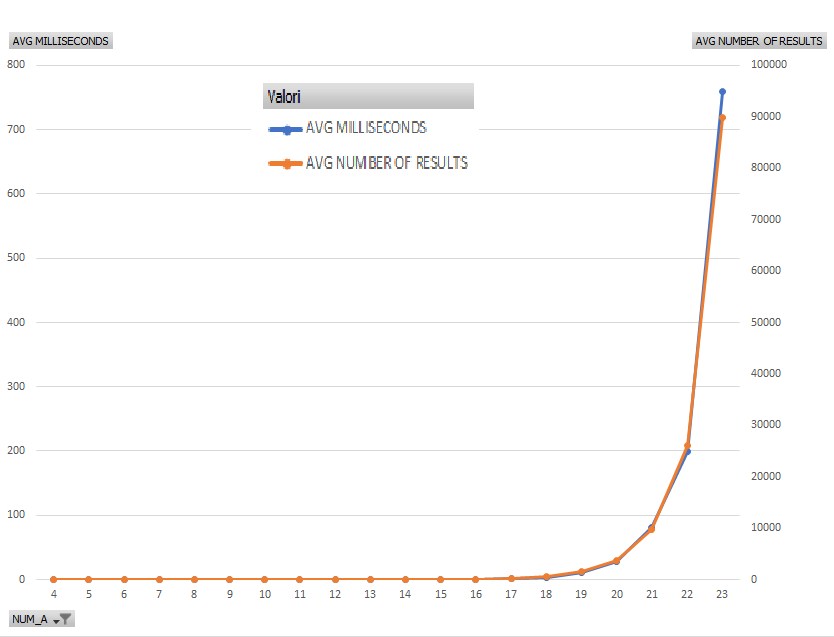Click the blue line marker in the legend

pos(286,129)
